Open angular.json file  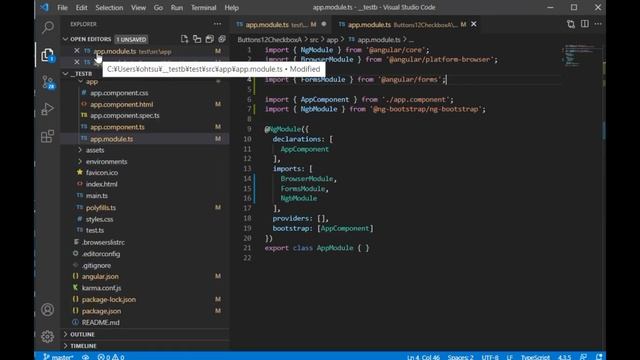pos(100,276)
